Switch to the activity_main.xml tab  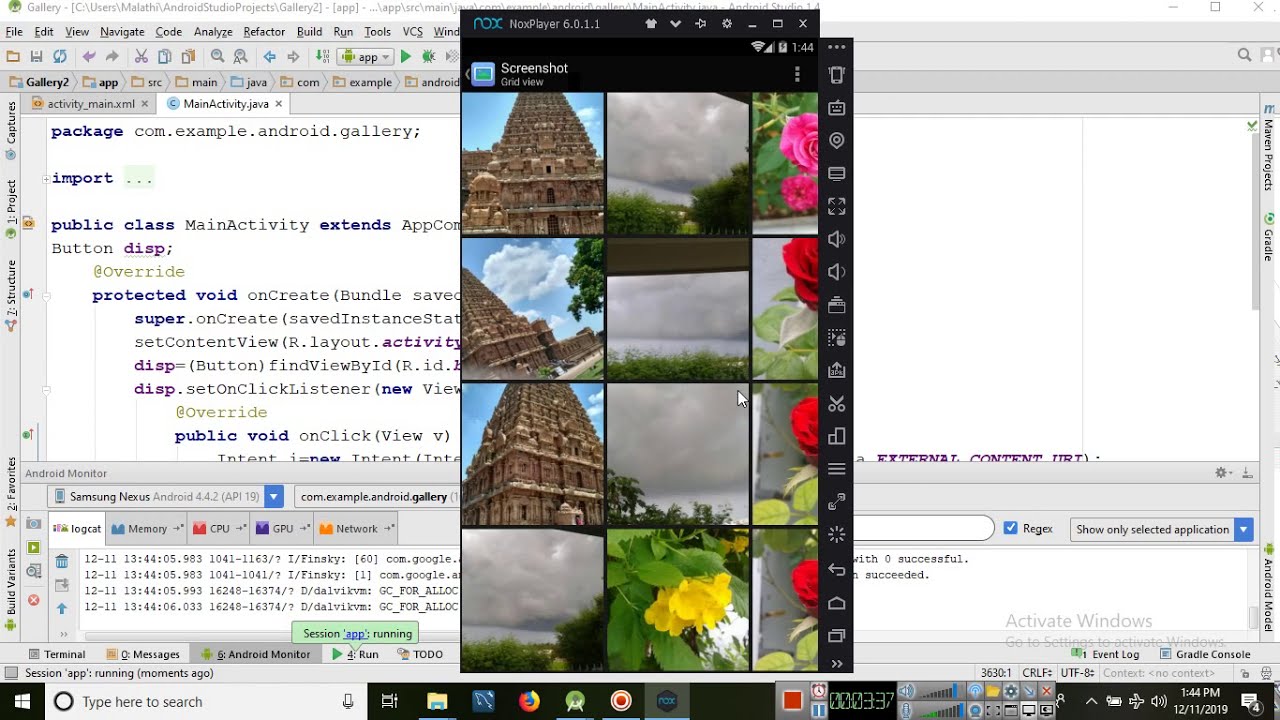[x=90, y=104]
